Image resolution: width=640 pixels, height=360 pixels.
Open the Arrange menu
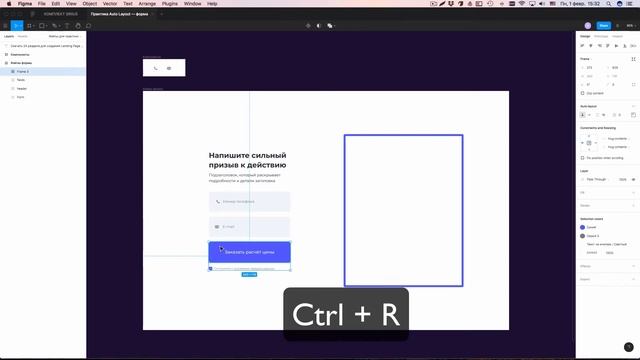147,4
